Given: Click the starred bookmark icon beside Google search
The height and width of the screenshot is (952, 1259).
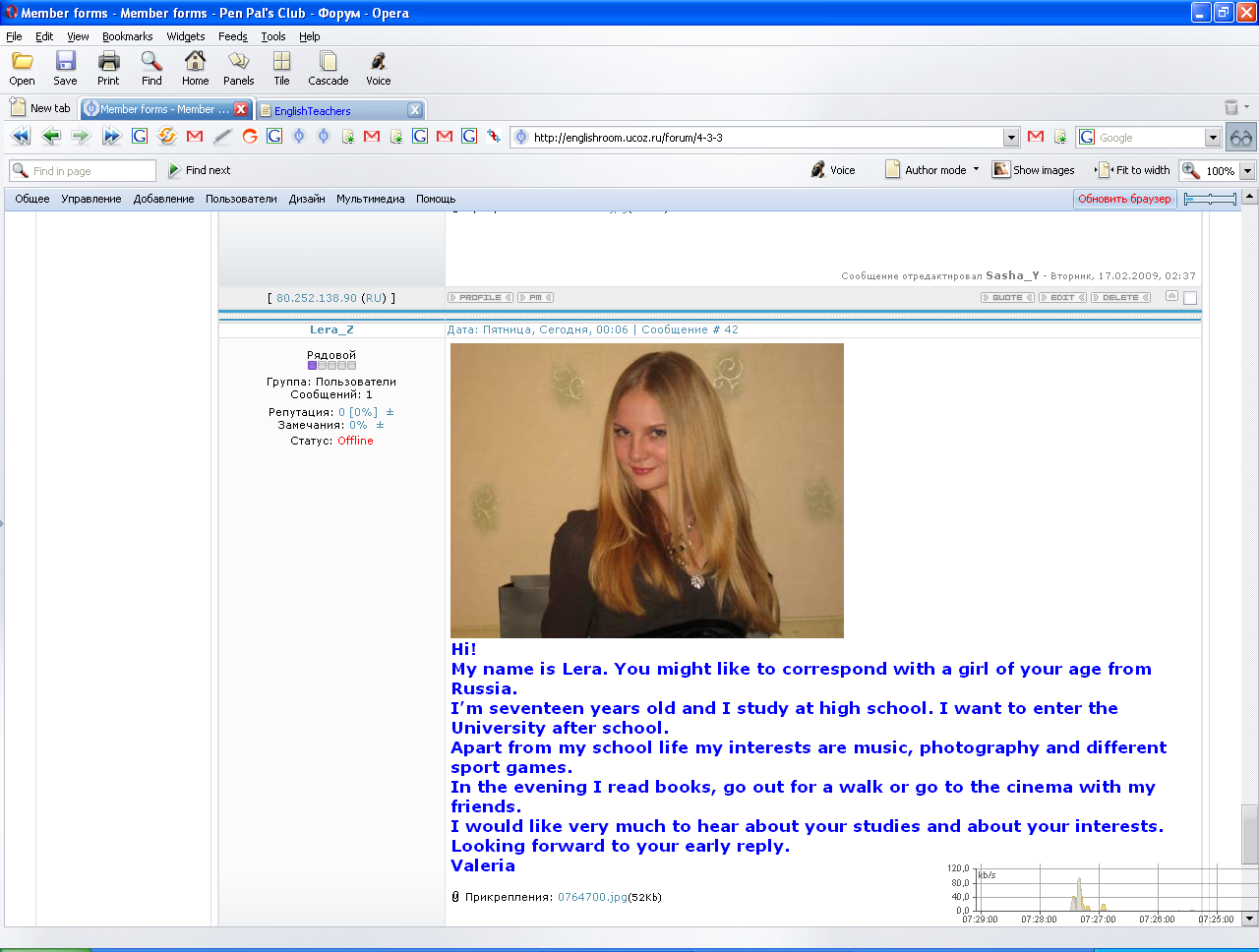Looking at the screenshot, I should click(1060, 137).
